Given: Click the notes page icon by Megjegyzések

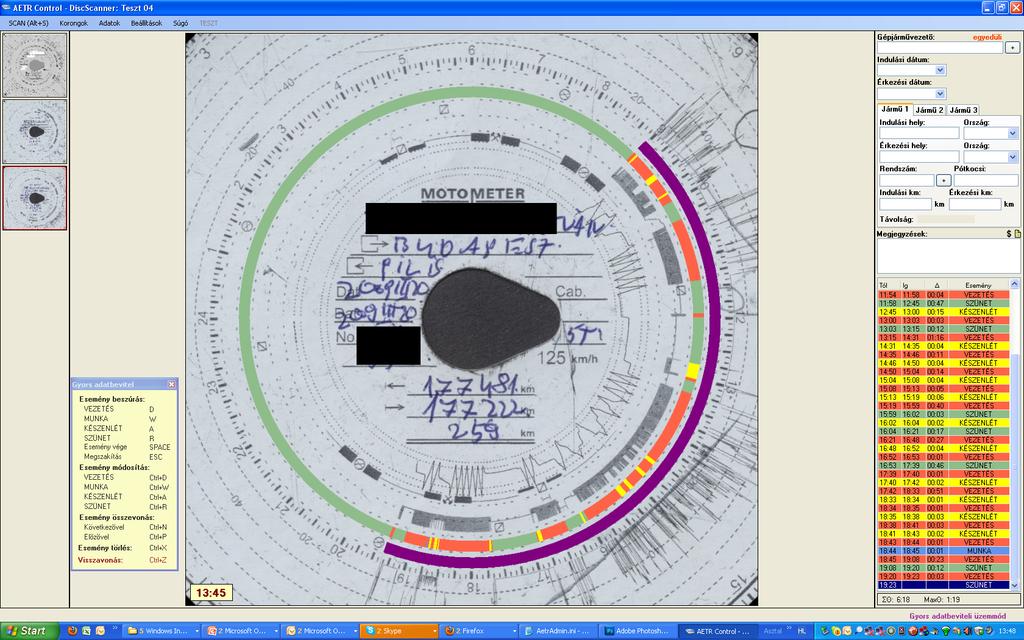Looking at the screenshot, I should (x=1017, y=234).
